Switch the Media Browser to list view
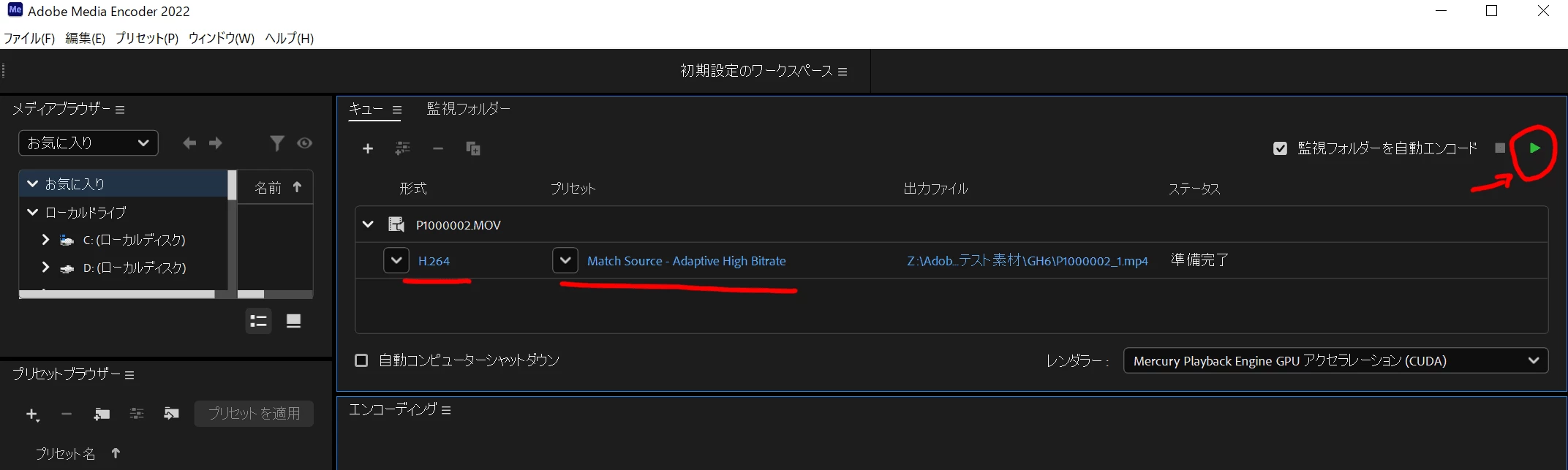The height and width of the screenshot is (470, 1568). [x=258, y=321]
